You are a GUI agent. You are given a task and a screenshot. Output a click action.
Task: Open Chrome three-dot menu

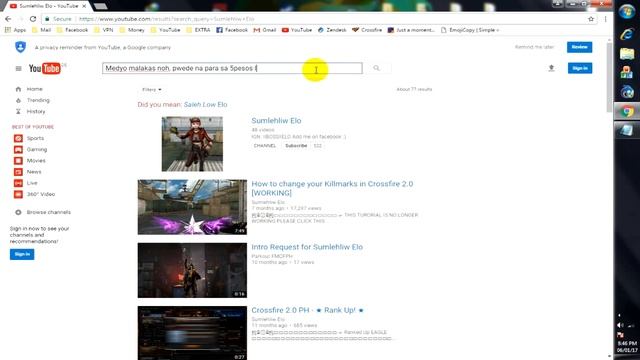pyautogui.click(x=606, y=19)
